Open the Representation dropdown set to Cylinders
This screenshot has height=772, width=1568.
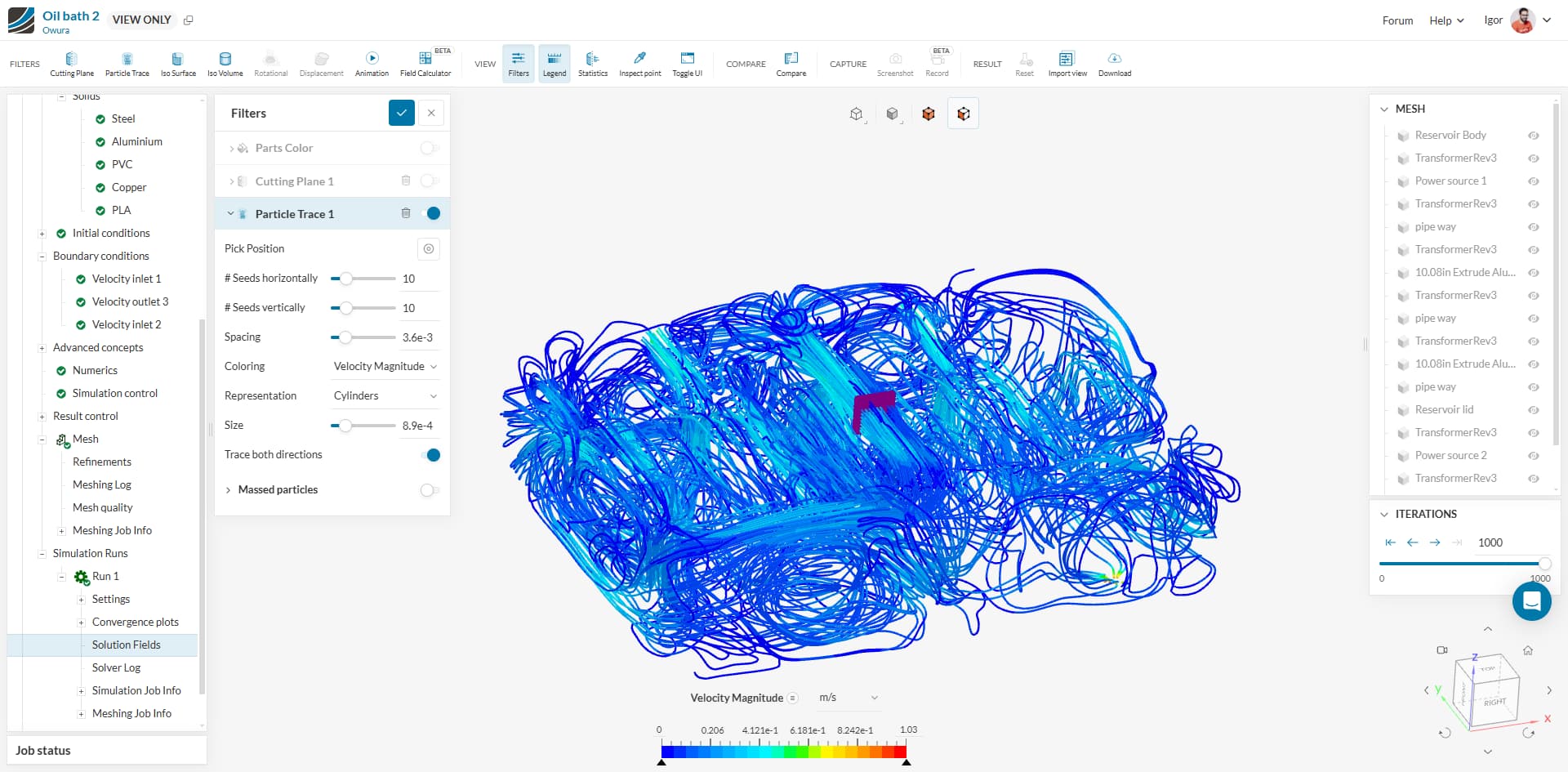click(384, 395)
